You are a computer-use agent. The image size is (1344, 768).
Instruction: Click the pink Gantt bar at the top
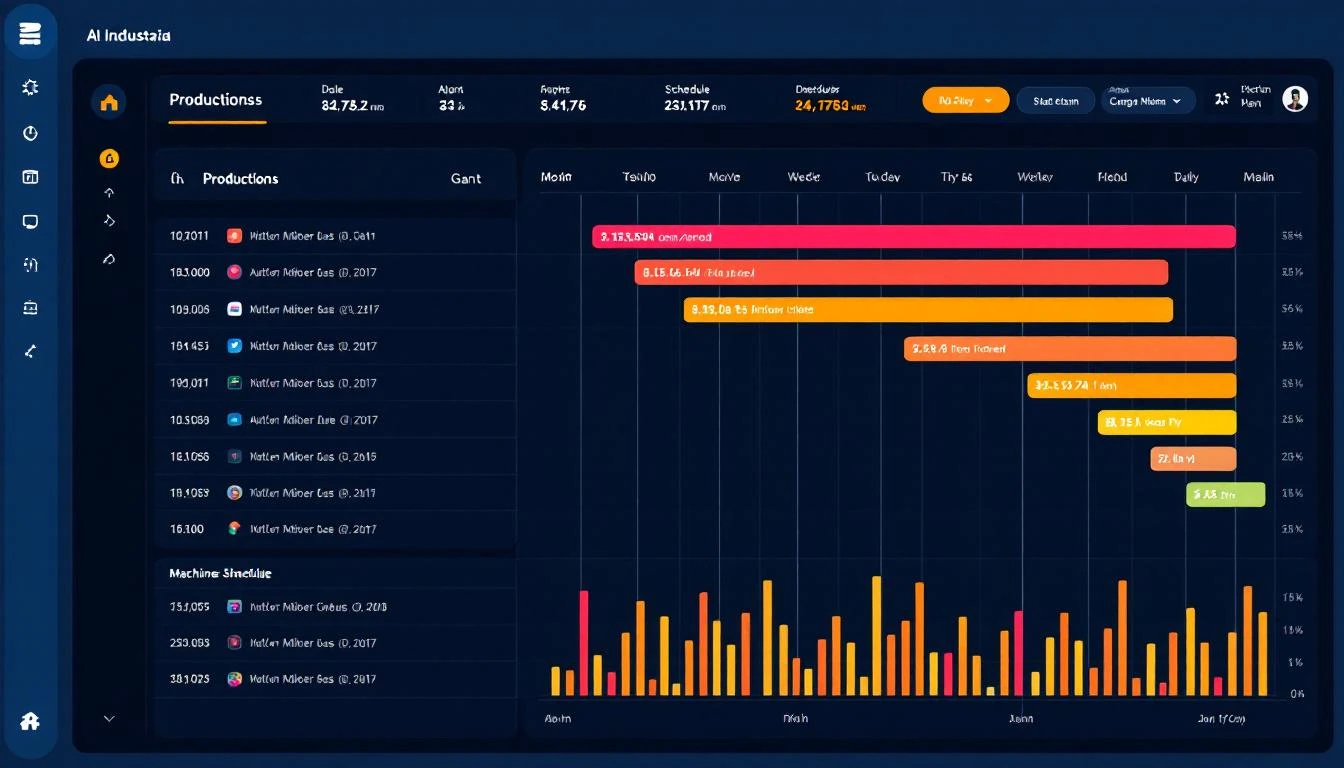[x=915, y=236]
